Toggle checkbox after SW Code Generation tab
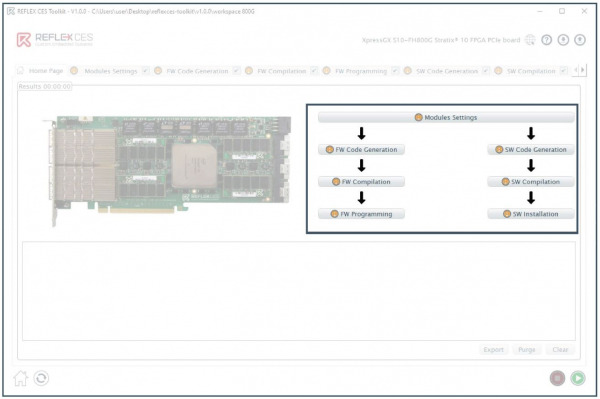 [x=486, y=70]
